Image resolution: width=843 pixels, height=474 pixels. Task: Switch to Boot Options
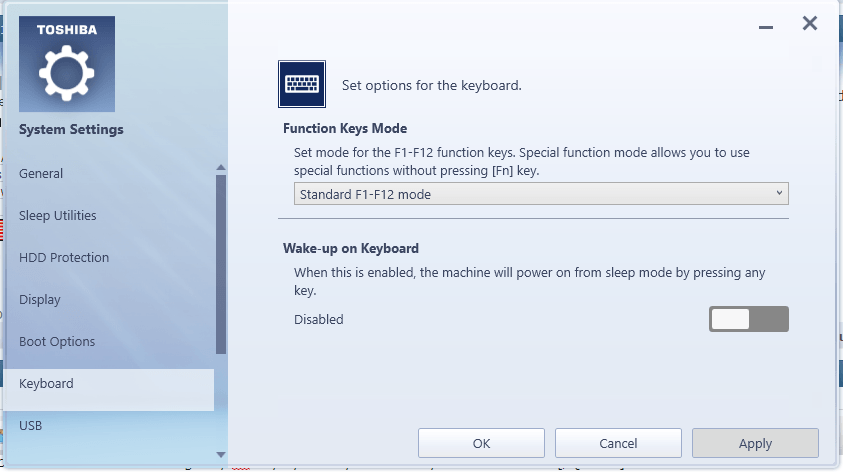57,342
